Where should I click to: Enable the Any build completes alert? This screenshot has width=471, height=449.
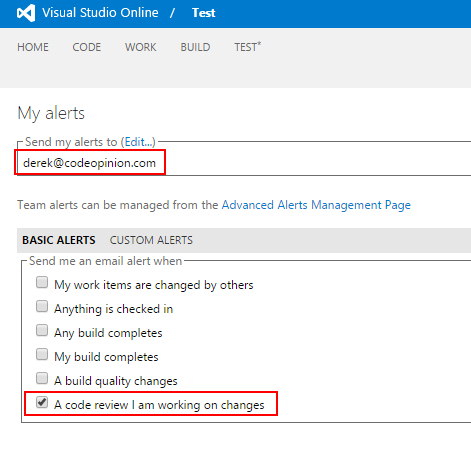pyautogui.click(x=42, y=330)
